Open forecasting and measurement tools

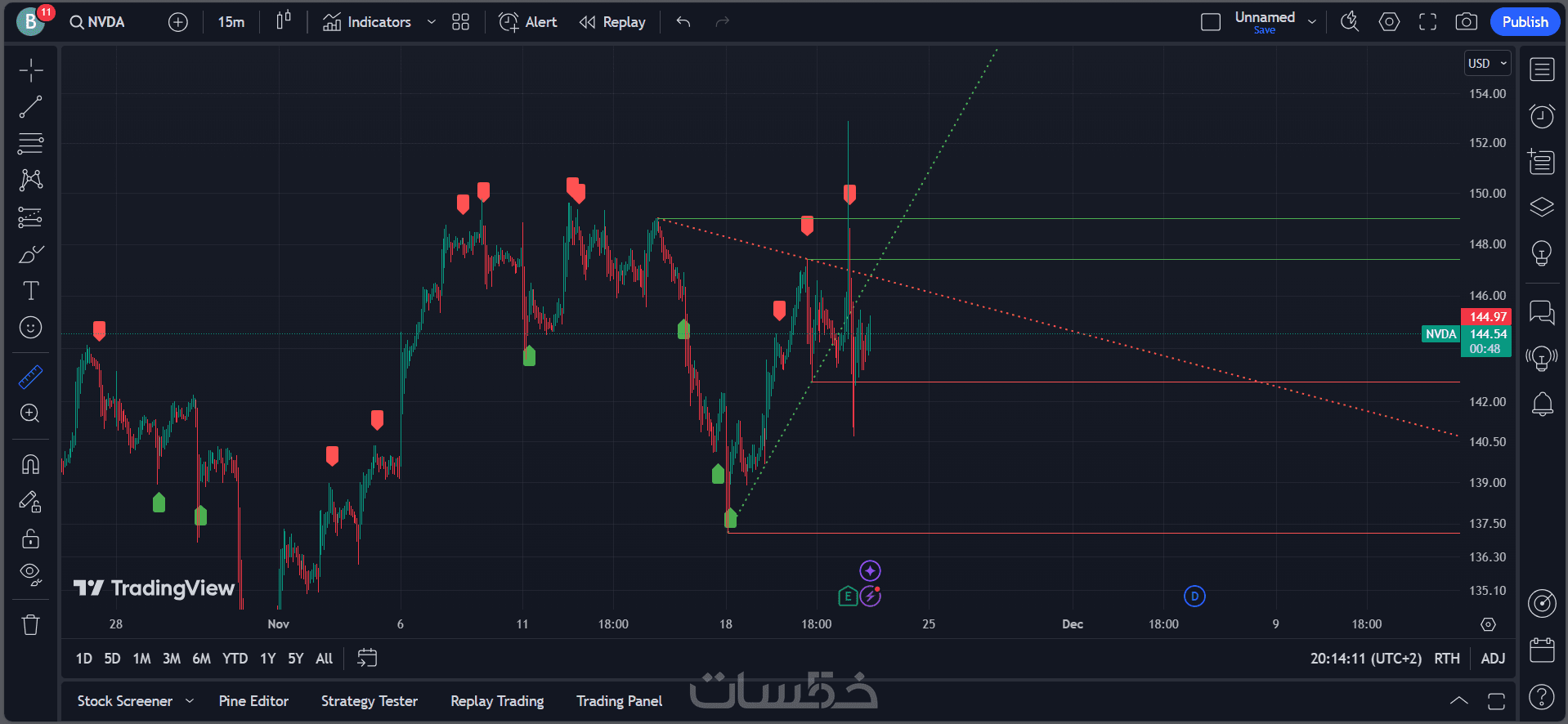point(31,217)
